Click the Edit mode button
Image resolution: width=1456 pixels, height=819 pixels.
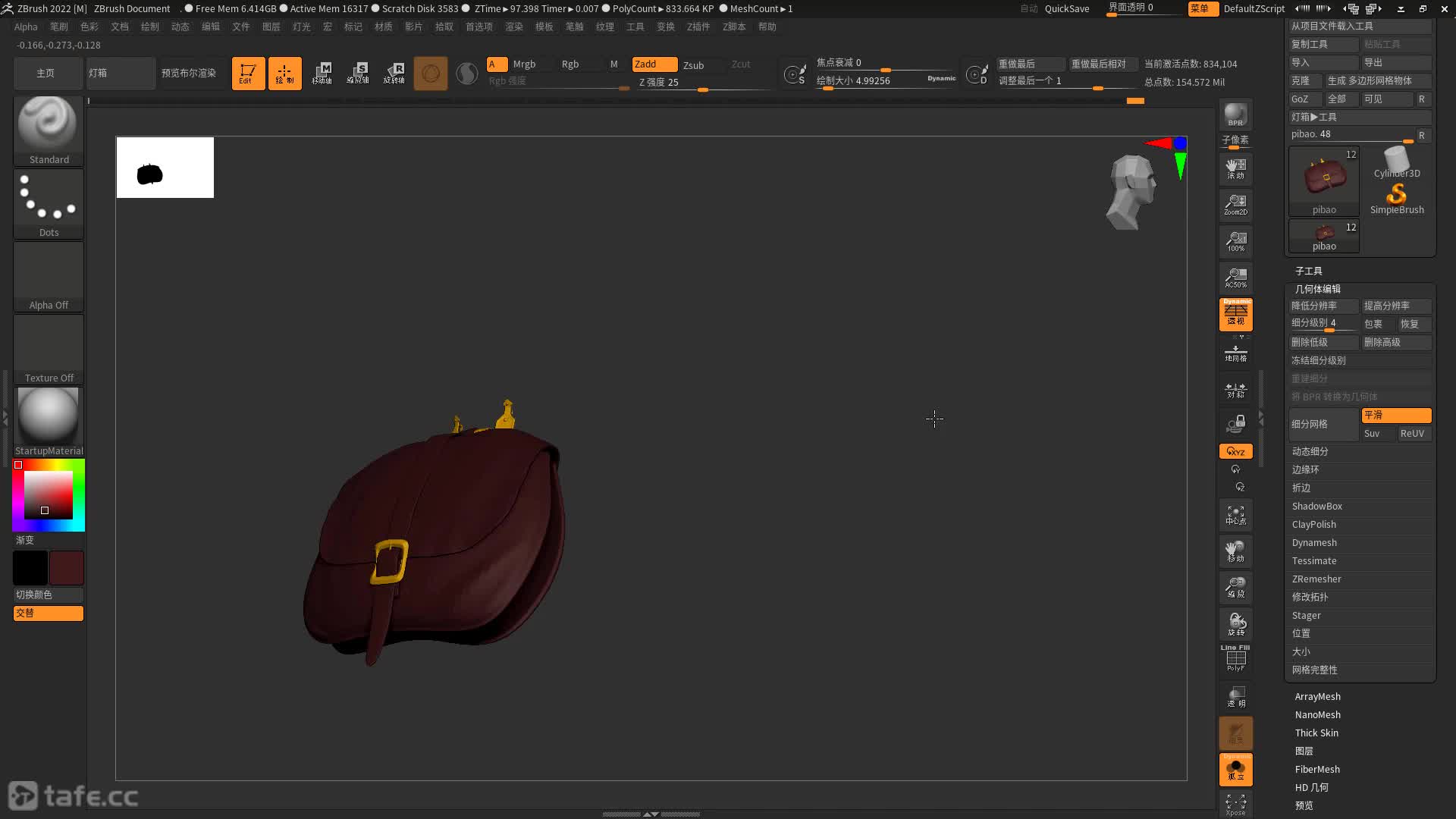[248, 73]
